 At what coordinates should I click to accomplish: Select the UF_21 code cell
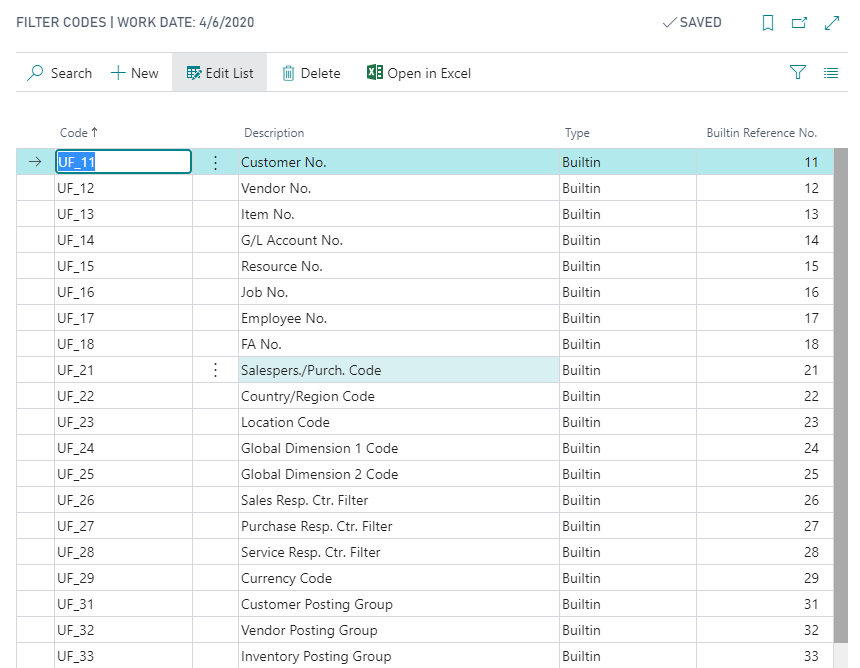[123, 370]
